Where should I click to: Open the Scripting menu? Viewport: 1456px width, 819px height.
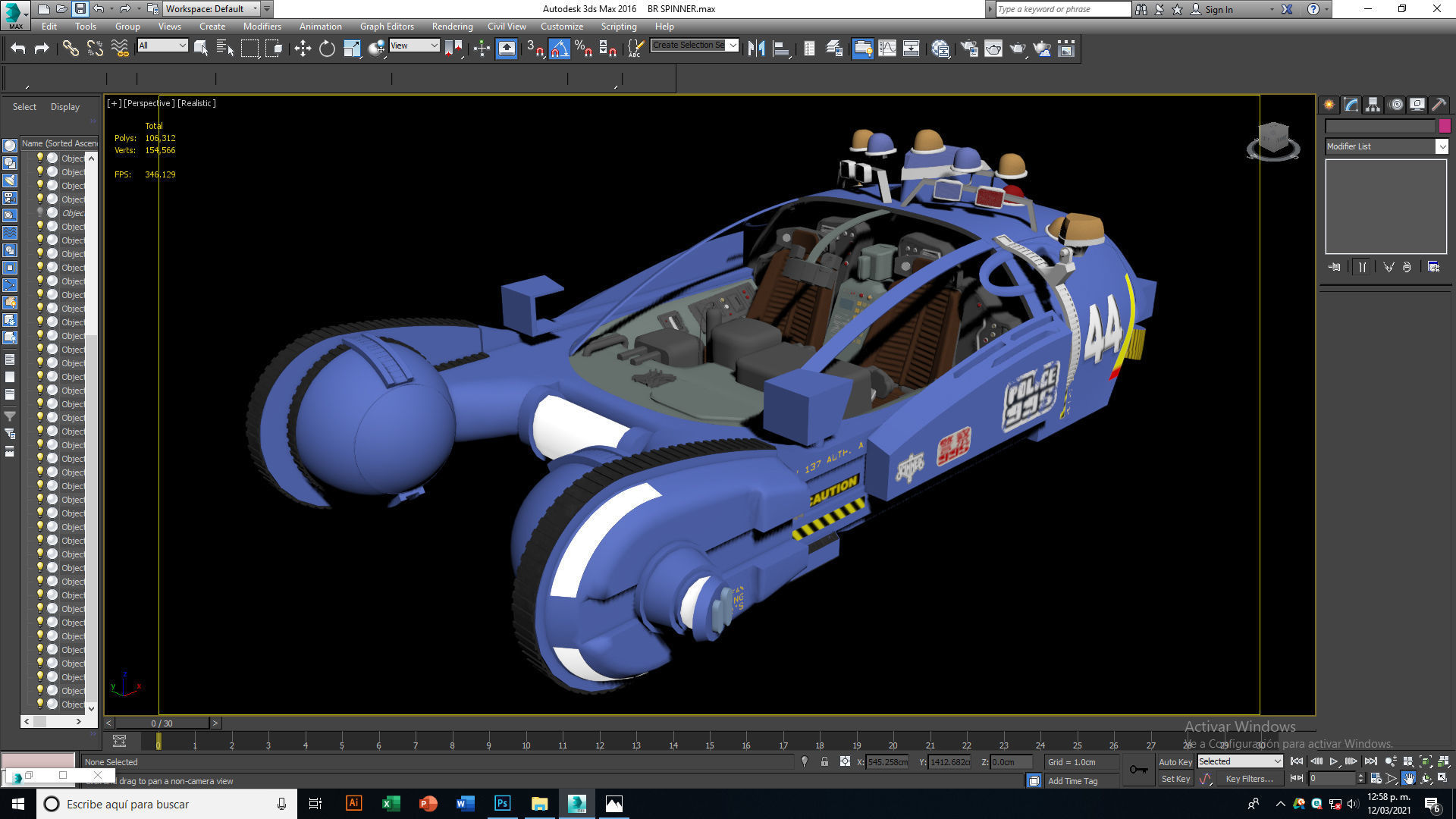pos(619,26)
